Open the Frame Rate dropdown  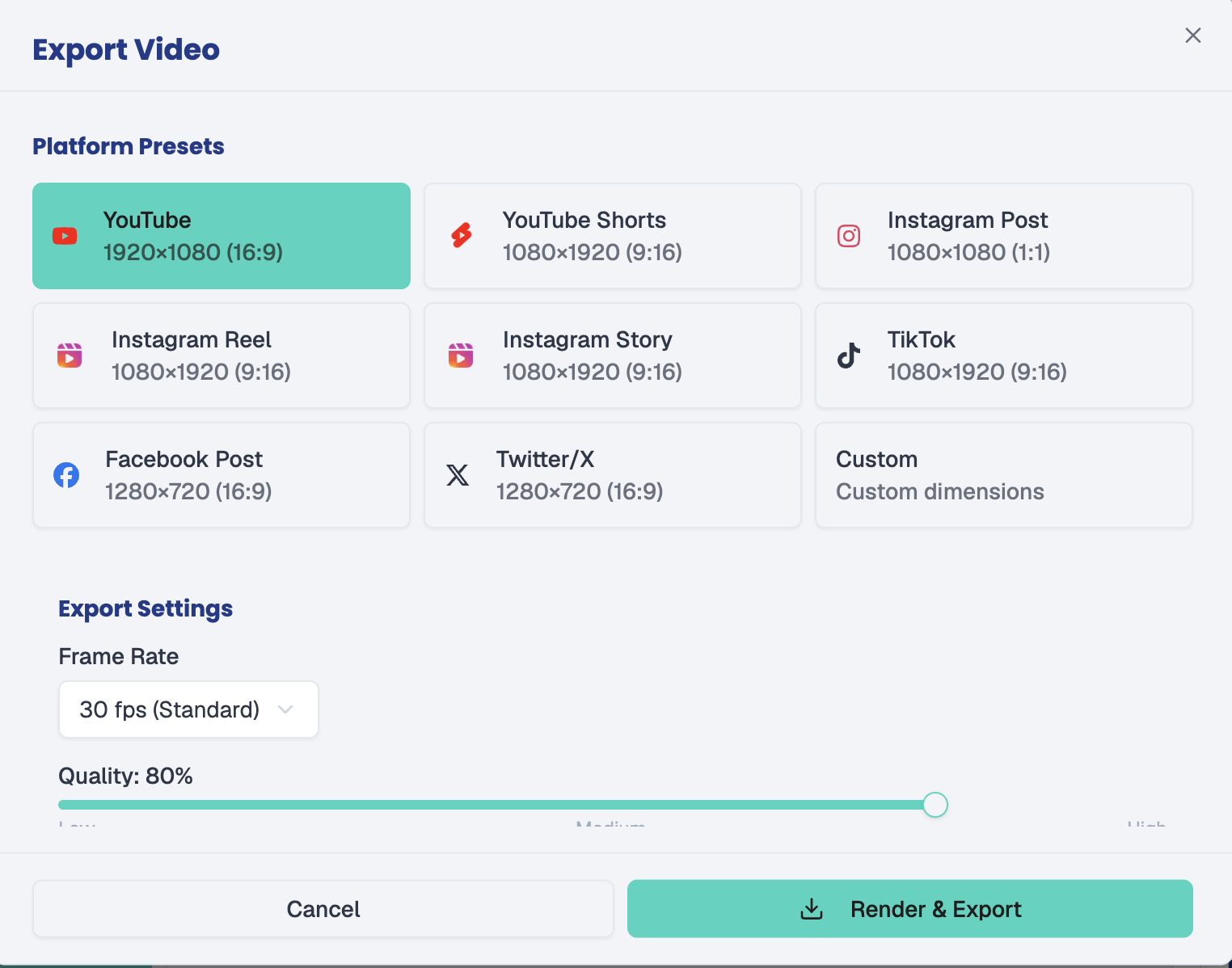coord(188,709)
